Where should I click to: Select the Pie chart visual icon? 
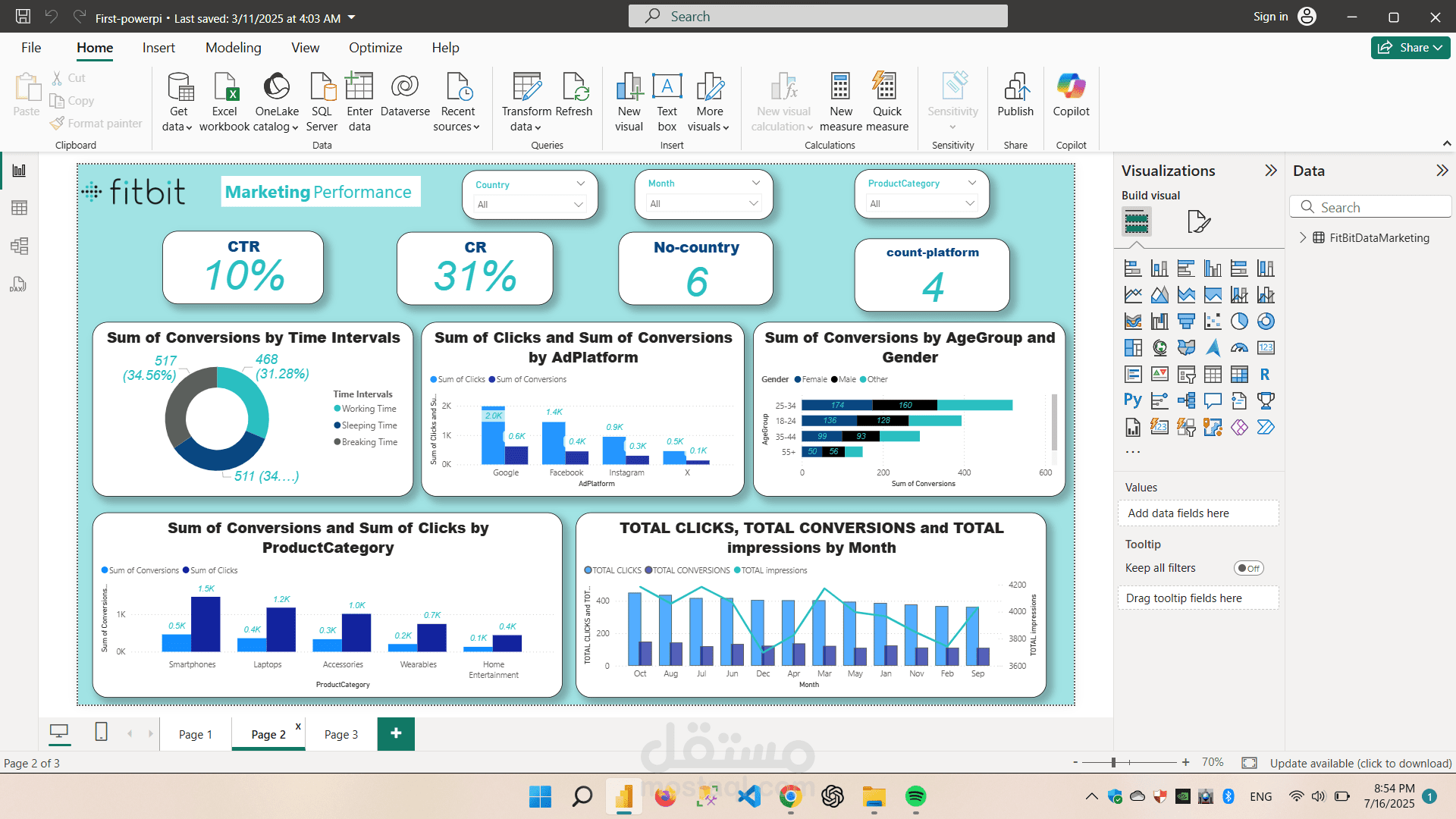coord(1239,322)
